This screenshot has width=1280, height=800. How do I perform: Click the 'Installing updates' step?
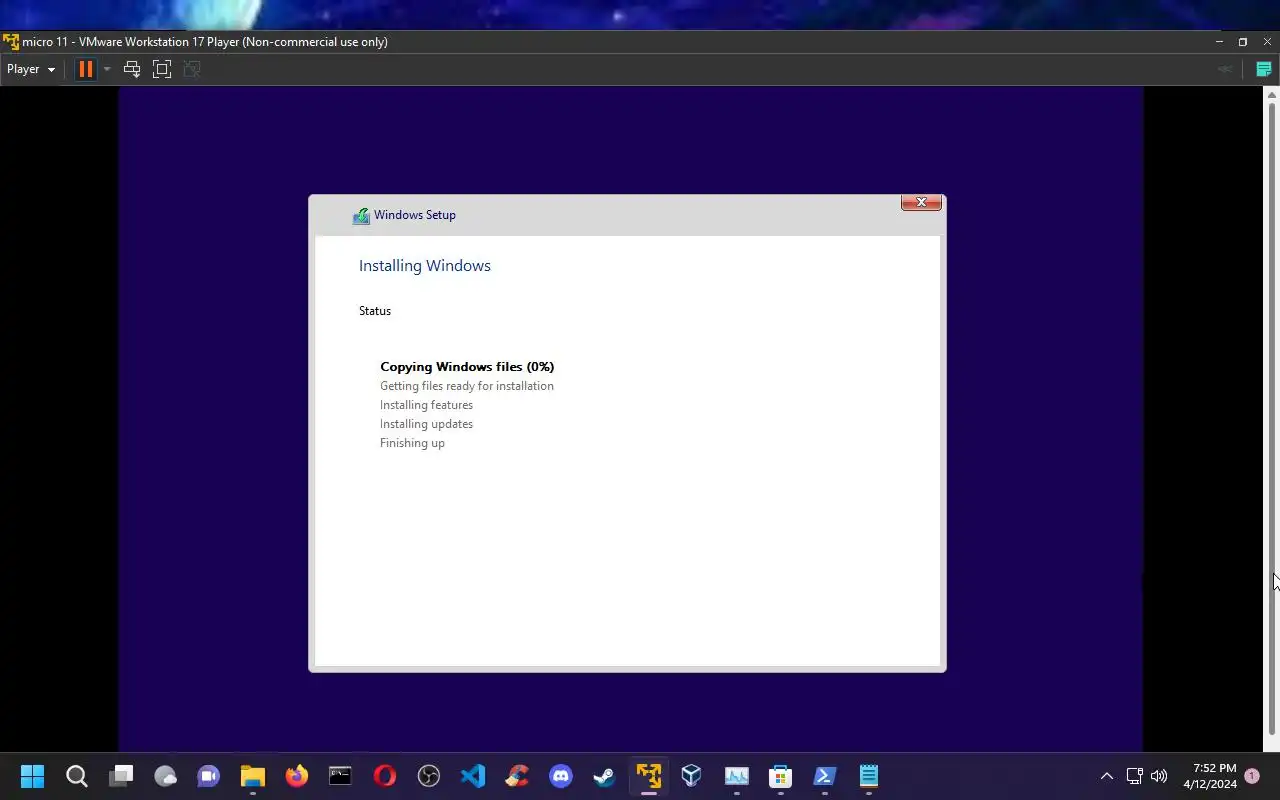[x=426, y=424]
